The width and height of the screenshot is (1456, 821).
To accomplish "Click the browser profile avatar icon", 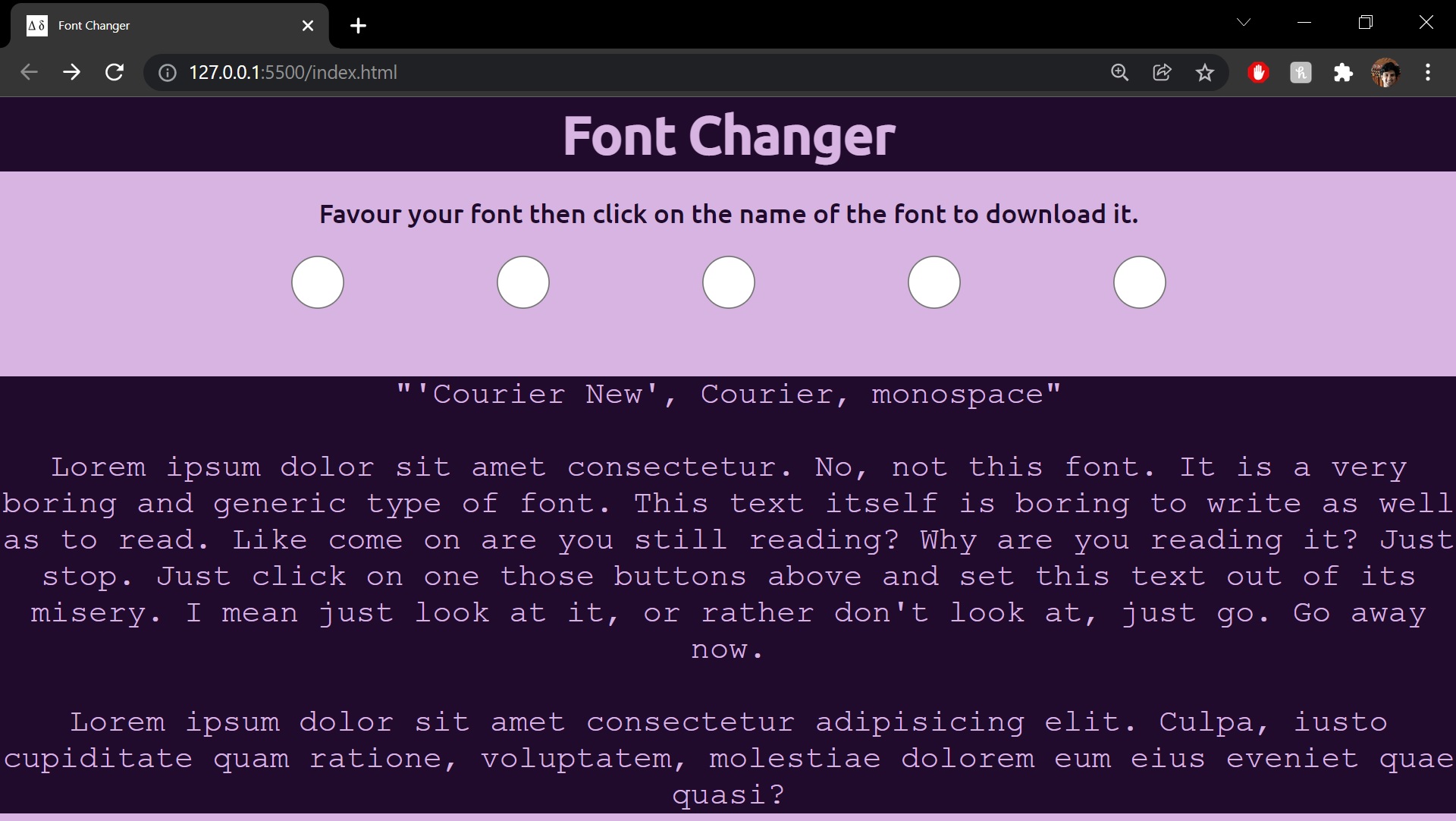I will click(x=1385, y=72).
